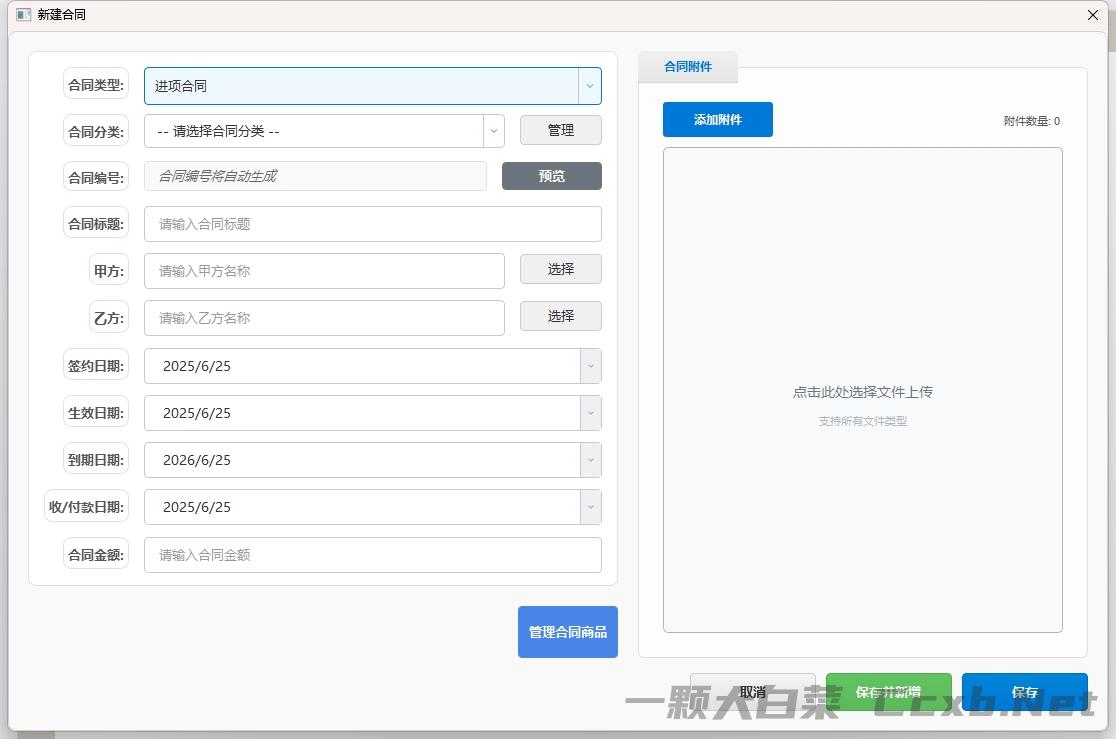Viewport: 1116px width, 739px height.
Task: Open the 收/付款日期 date picker arrow
Action: pyautogui.click(x=590, y=507)
